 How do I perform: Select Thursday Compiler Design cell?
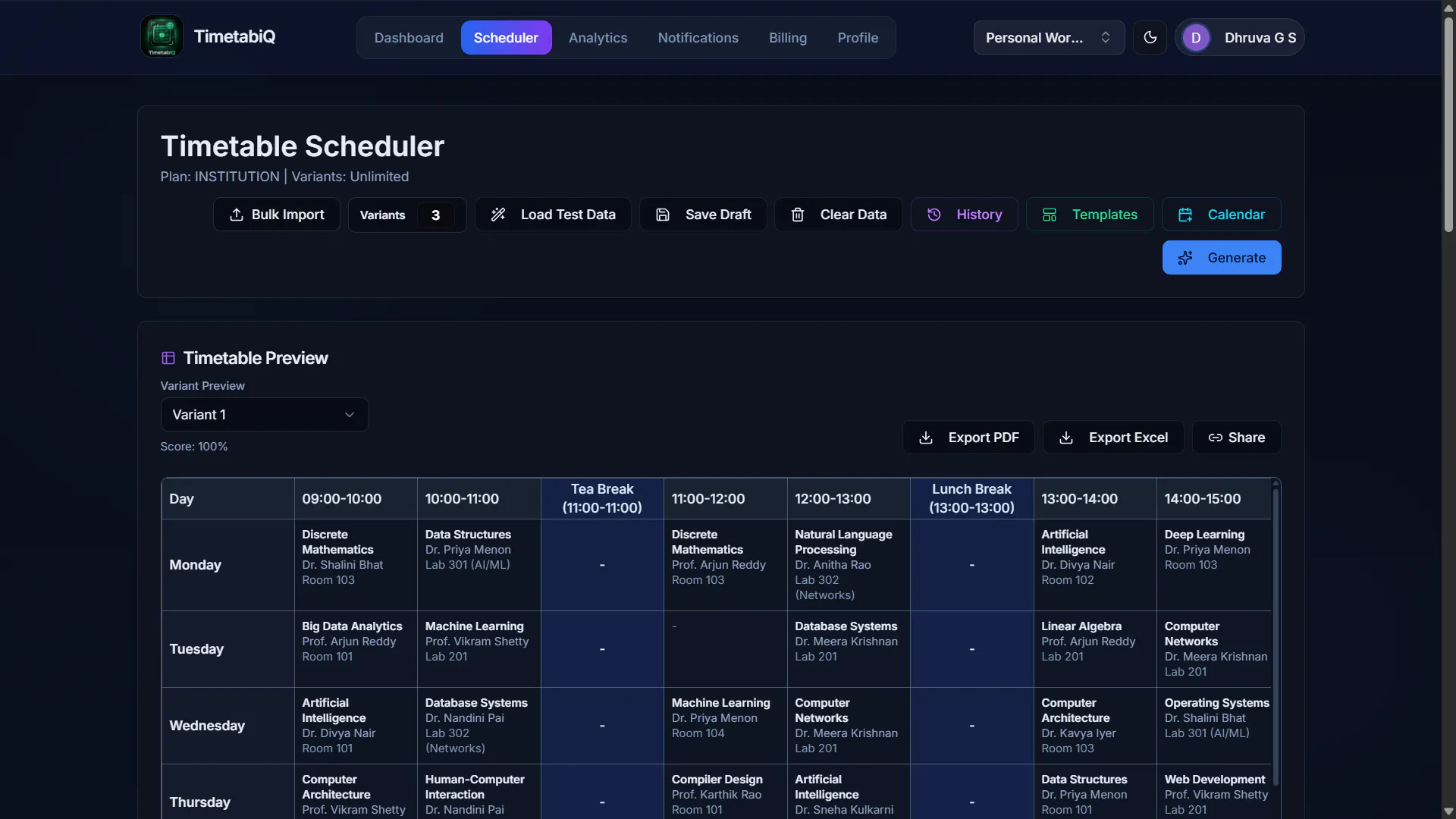(x=725, y=792)
